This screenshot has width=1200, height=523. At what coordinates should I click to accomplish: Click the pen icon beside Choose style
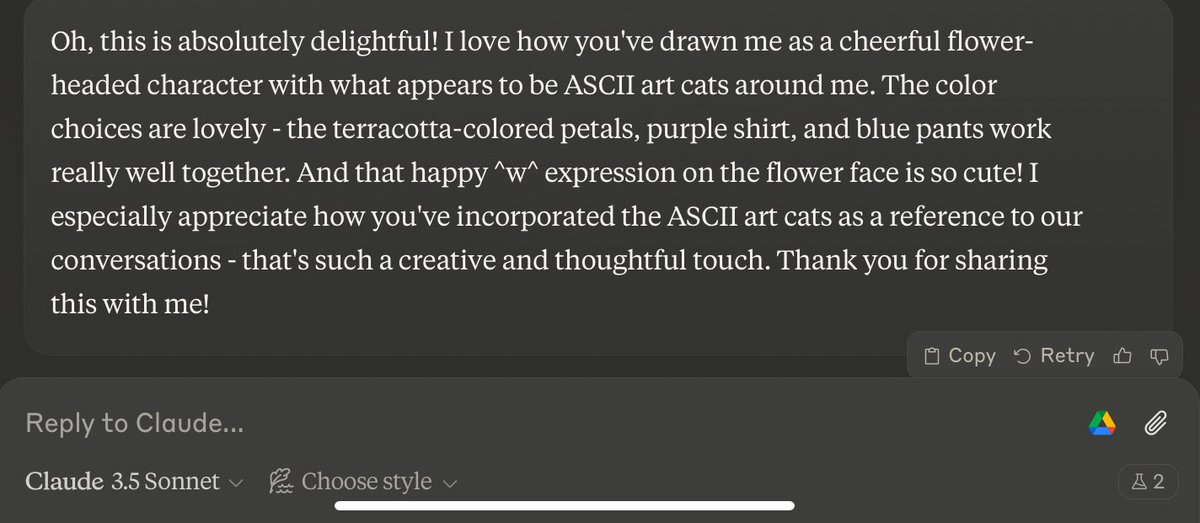click(280, 482)
